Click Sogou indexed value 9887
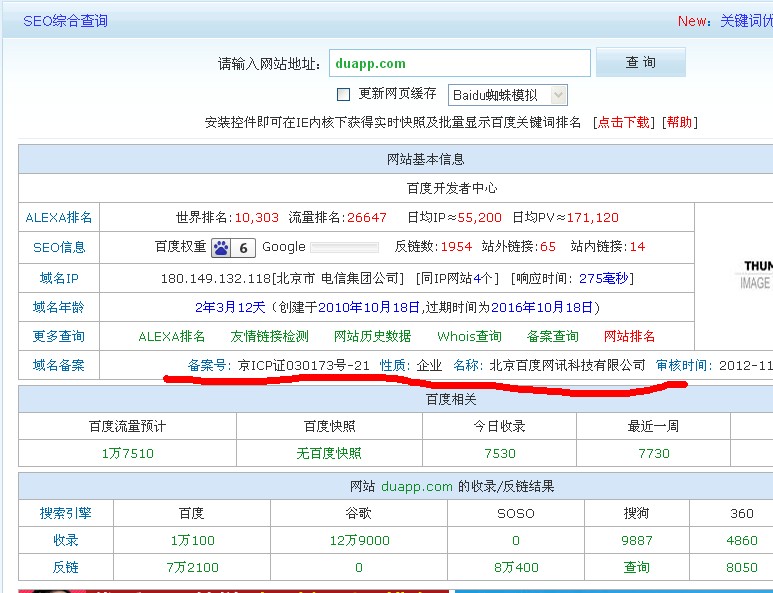The image size is (773, 593). (636, 541)
